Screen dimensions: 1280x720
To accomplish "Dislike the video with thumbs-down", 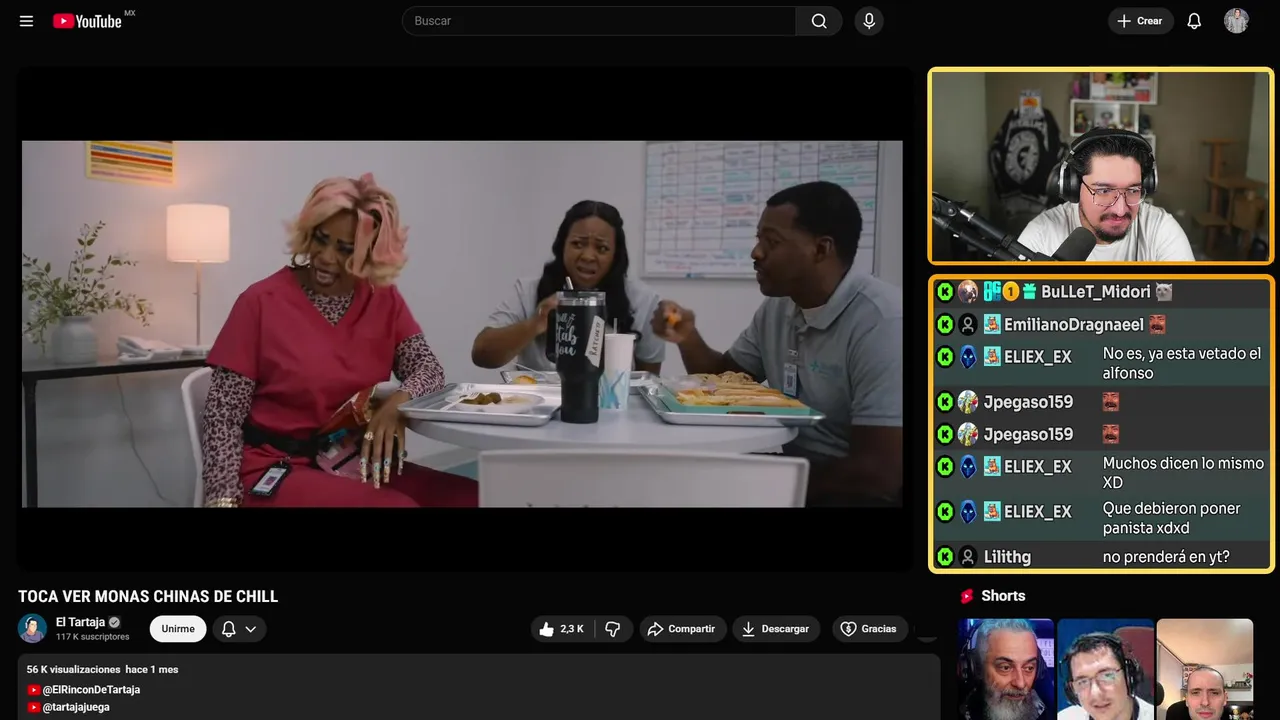I will [x=613, y=629].
